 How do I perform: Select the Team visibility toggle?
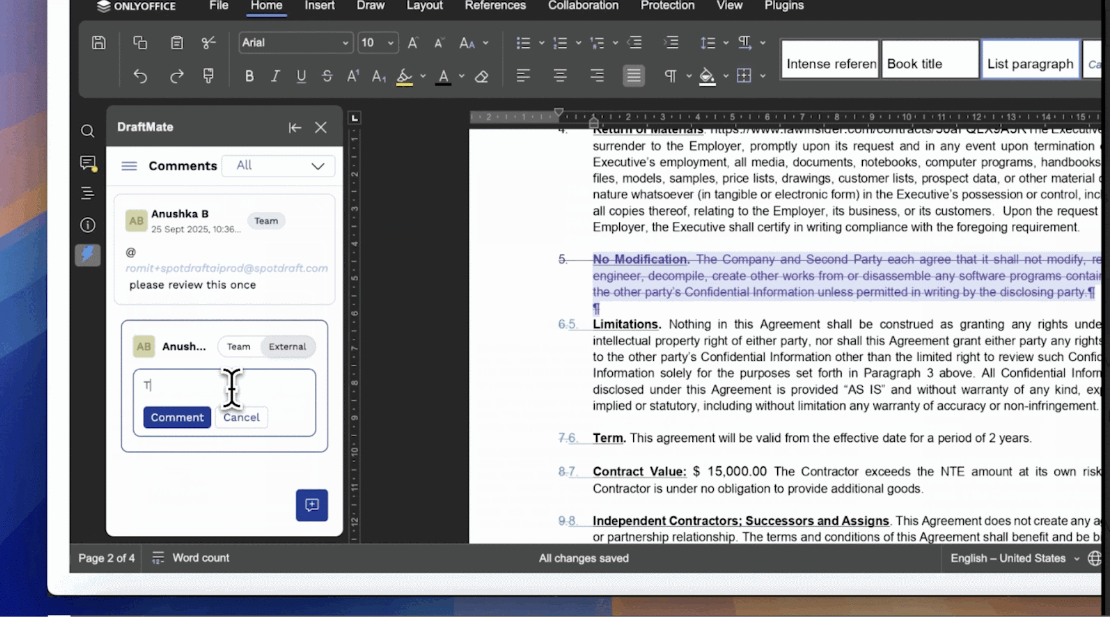(238, 347)
